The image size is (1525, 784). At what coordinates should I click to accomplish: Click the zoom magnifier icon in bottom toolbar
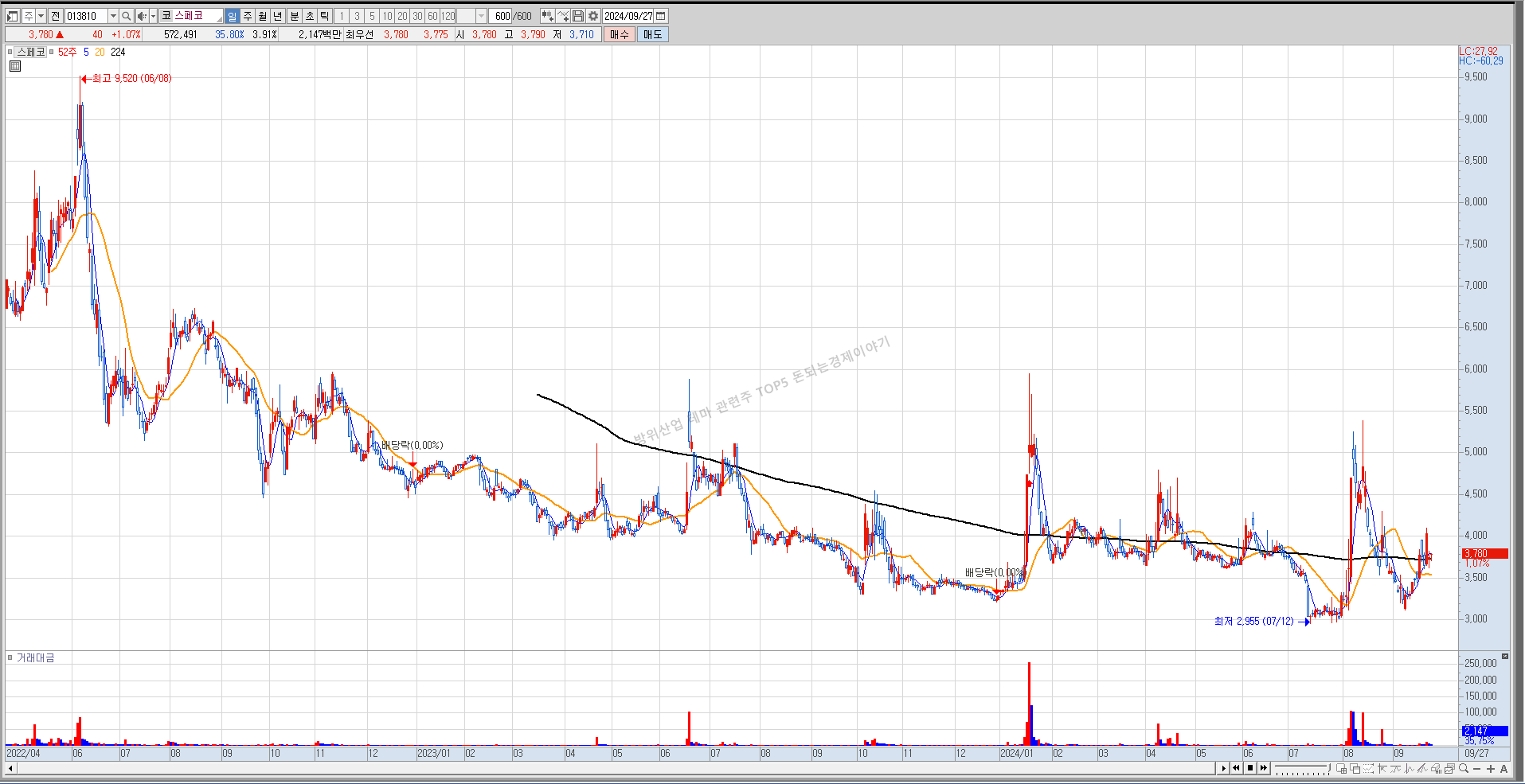tap(1463, 768)
